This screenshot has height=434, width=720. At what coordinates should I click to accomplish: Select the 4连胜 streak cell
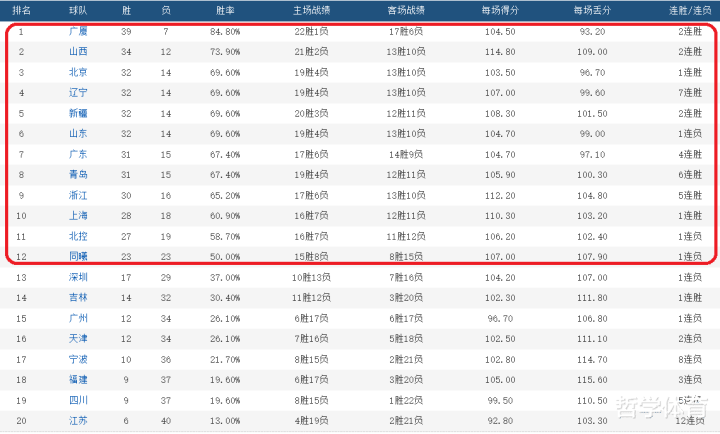[690, 154]
